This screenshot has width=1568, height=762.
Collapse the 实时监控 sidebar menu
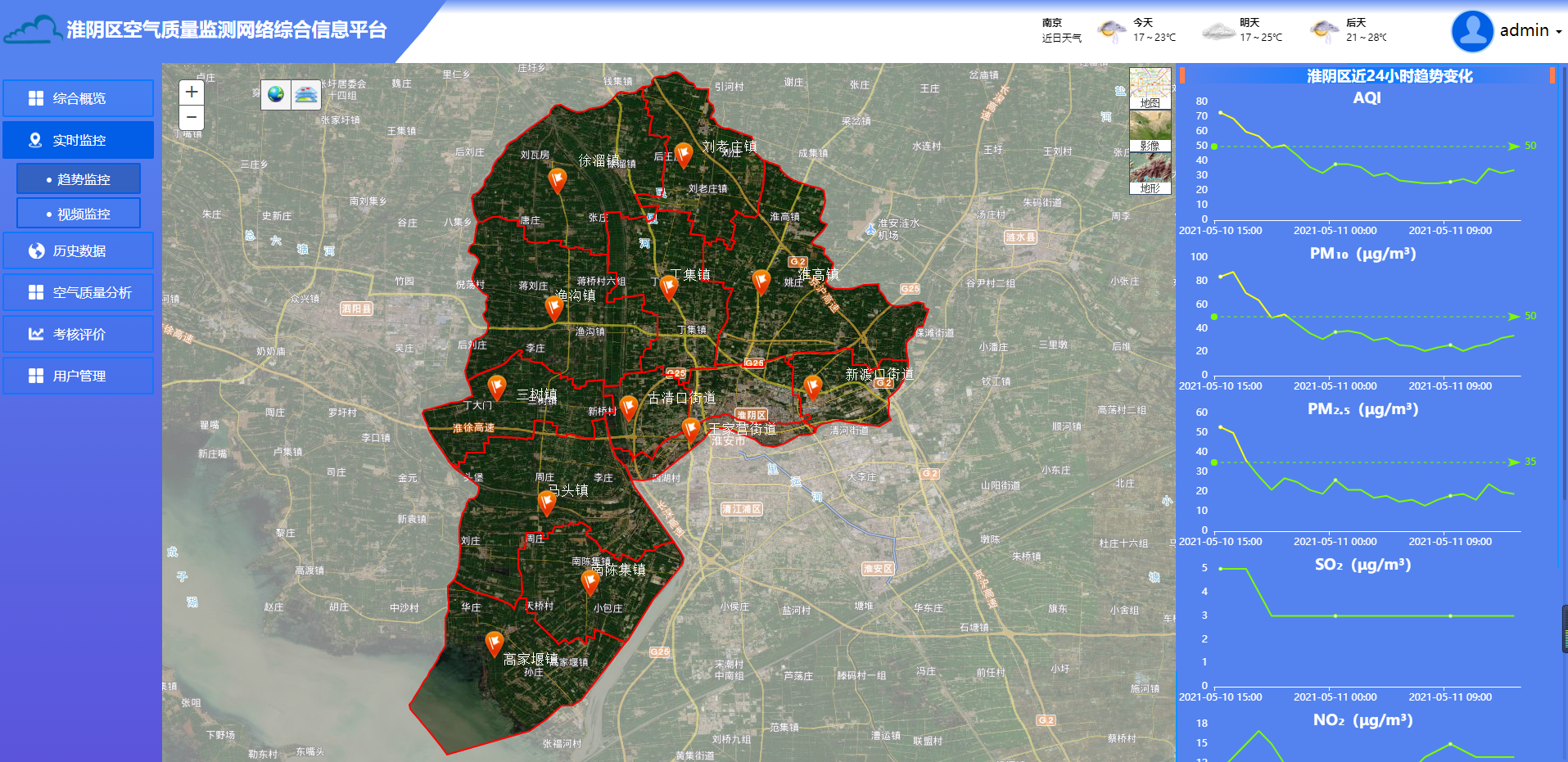[79, 140]
